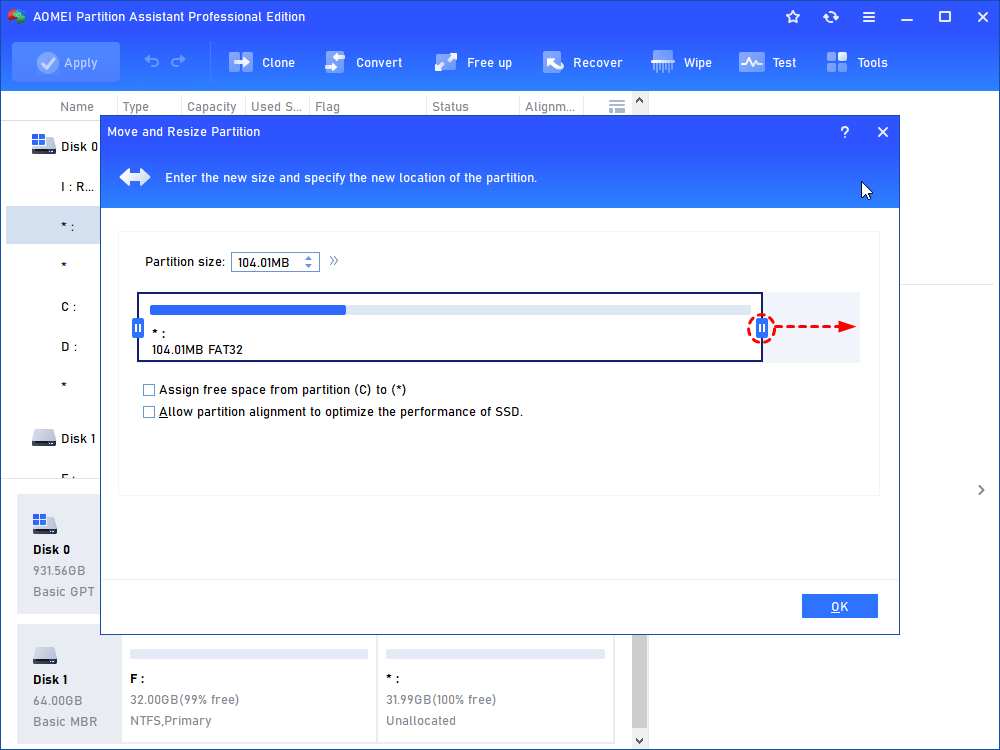Enable Assign free space from partition (C)

pyautogui.click(x=149, y=390)
